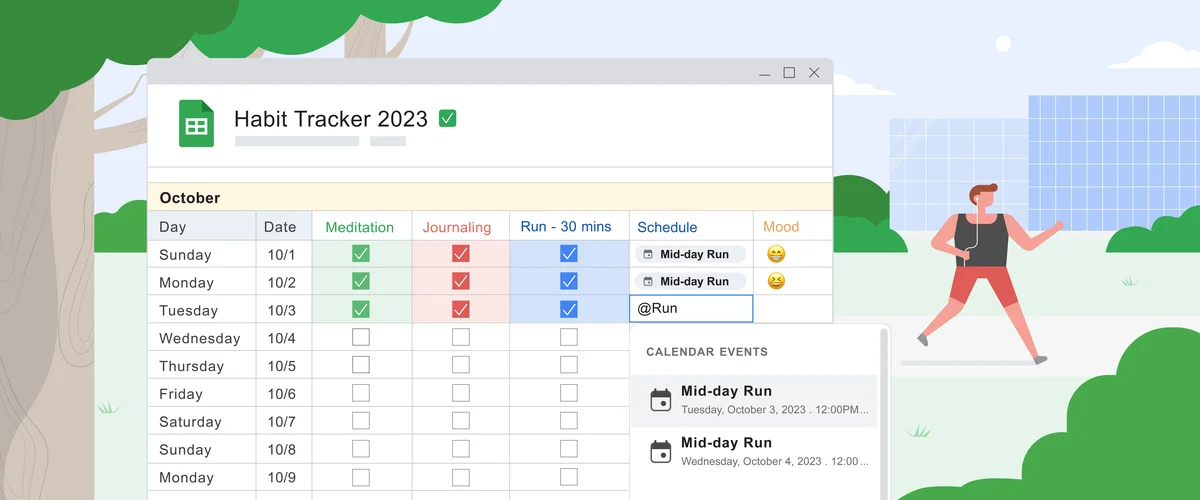Select the Date column header
This screenshot has width=1200, height=500.
[284, 226]
